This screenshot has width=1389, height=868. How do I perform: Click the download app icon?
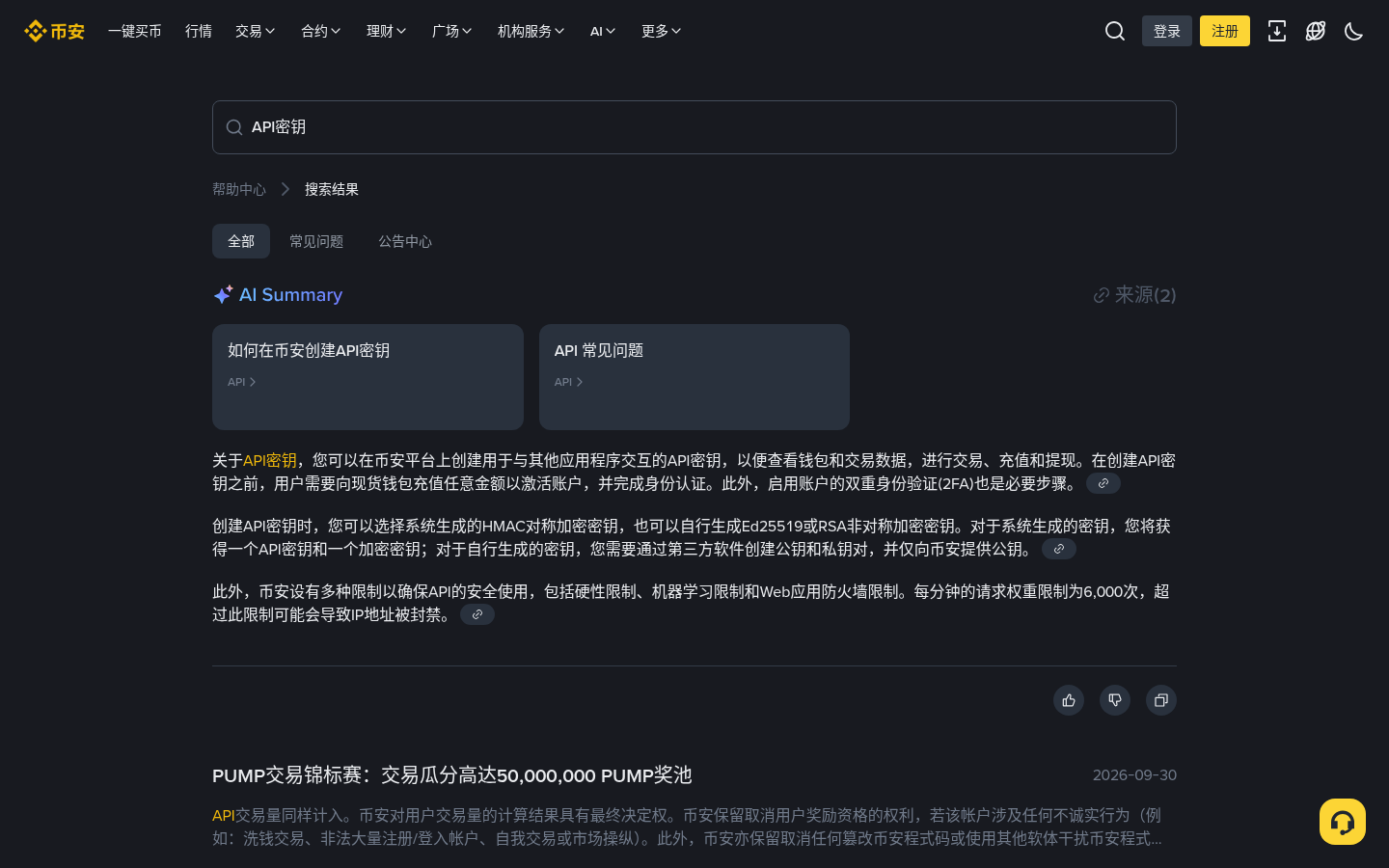click(1277, 31)
